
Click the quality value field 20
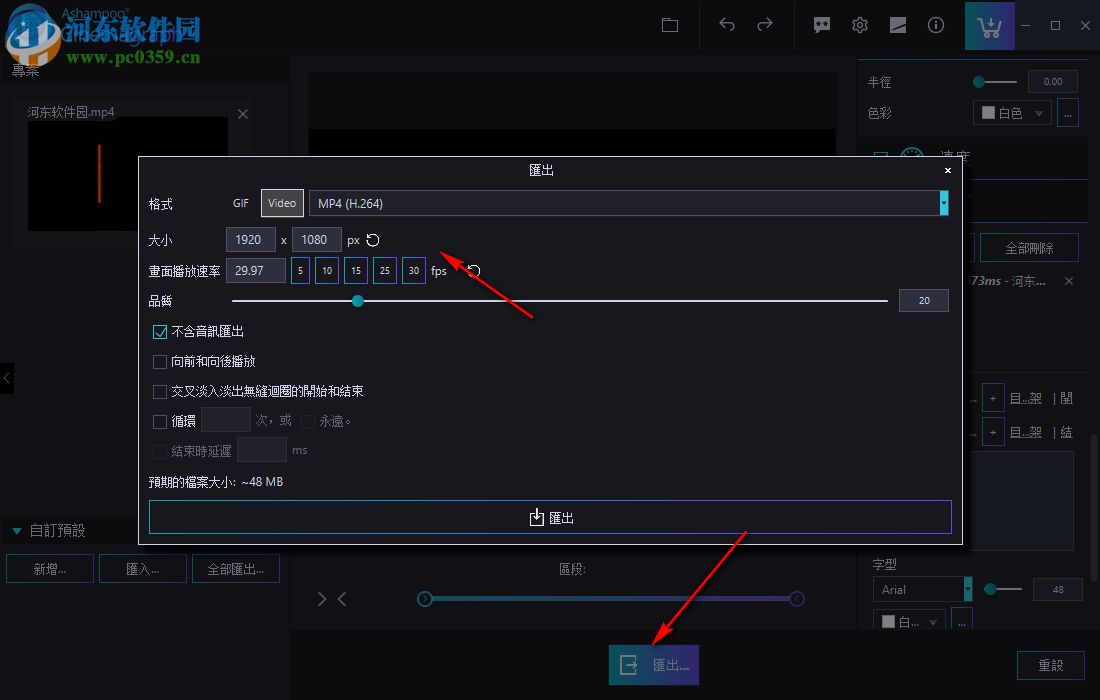(924, 300)
